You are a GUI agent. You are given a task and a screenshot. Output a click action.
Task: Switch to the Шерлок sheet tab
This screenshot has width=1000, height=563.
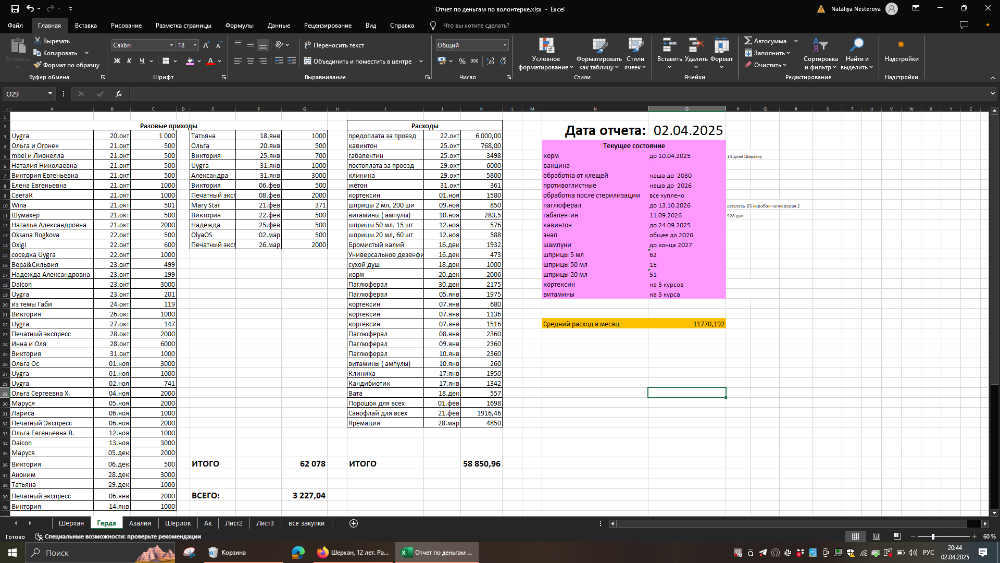pos(178,523)
